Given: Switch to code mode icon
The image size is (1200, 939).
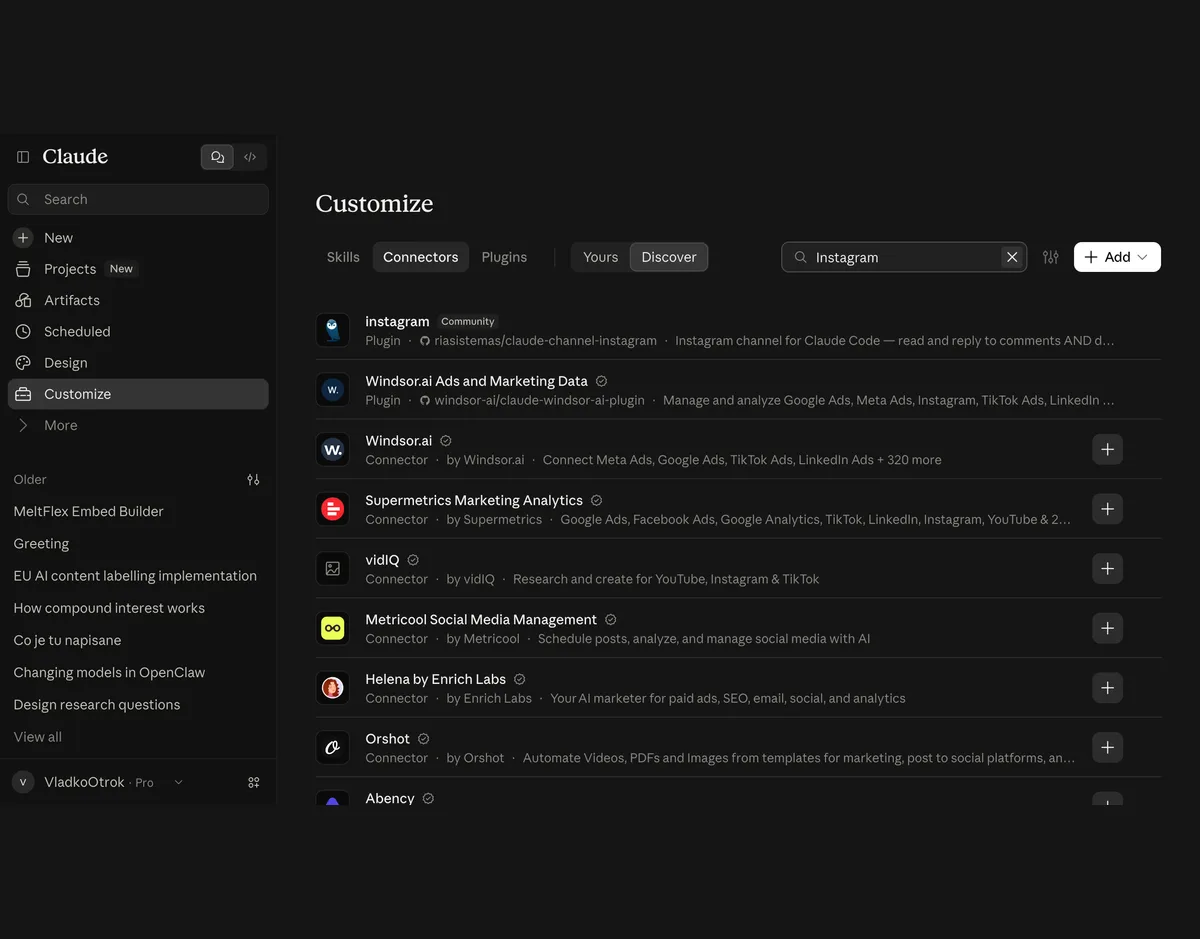Looking at the screenshot, I should pos(250,157).
